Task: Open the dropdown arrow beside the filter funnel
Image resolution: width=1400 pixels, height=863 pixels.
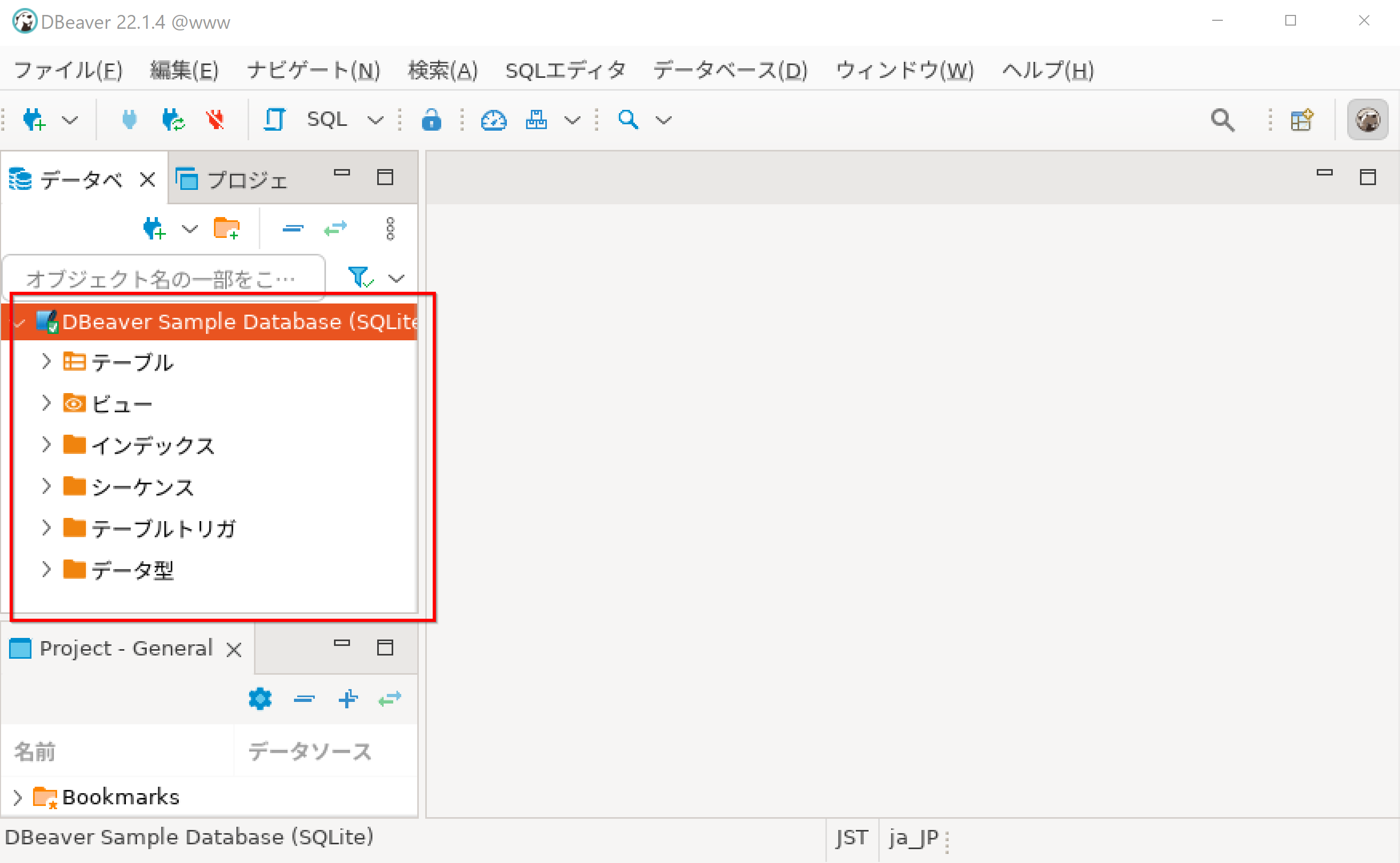Action: click(x=396, y=278)
